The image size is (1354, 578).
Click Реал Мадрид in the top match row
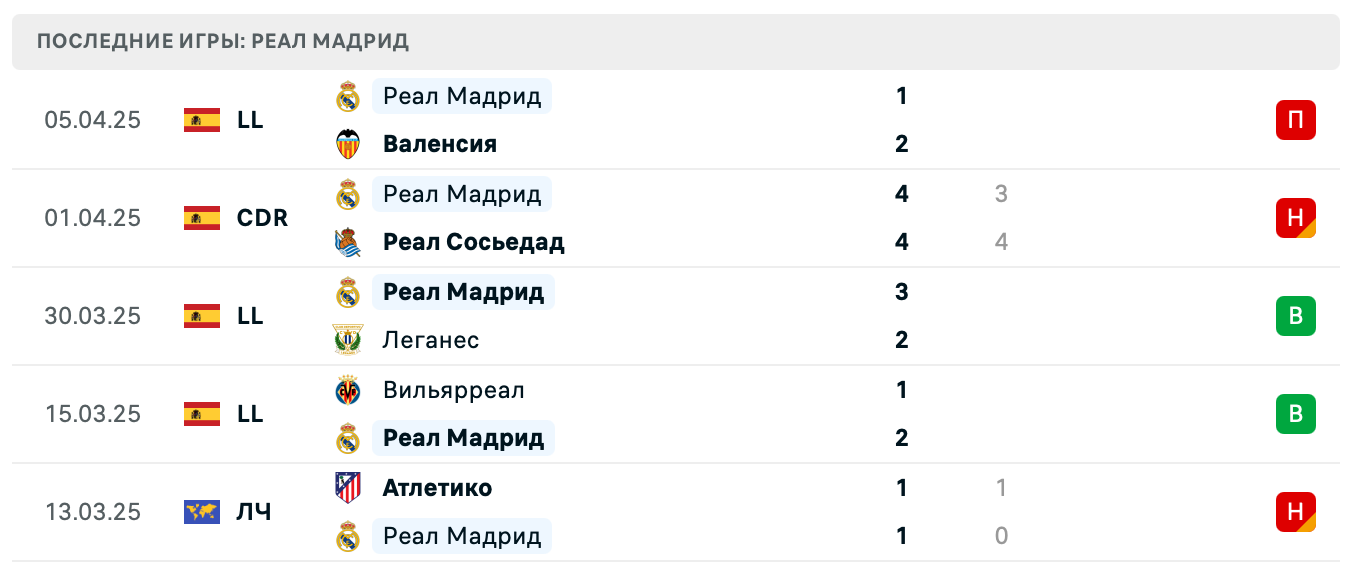pyautogui.click(x=460, y=96)
